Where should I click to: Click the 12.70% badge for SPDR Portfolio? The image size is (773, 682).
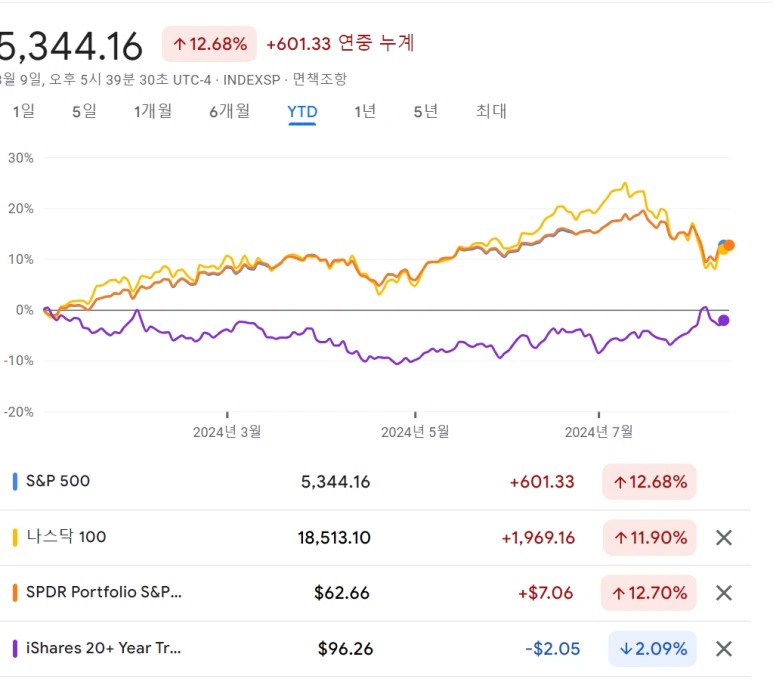pos(648,593)
